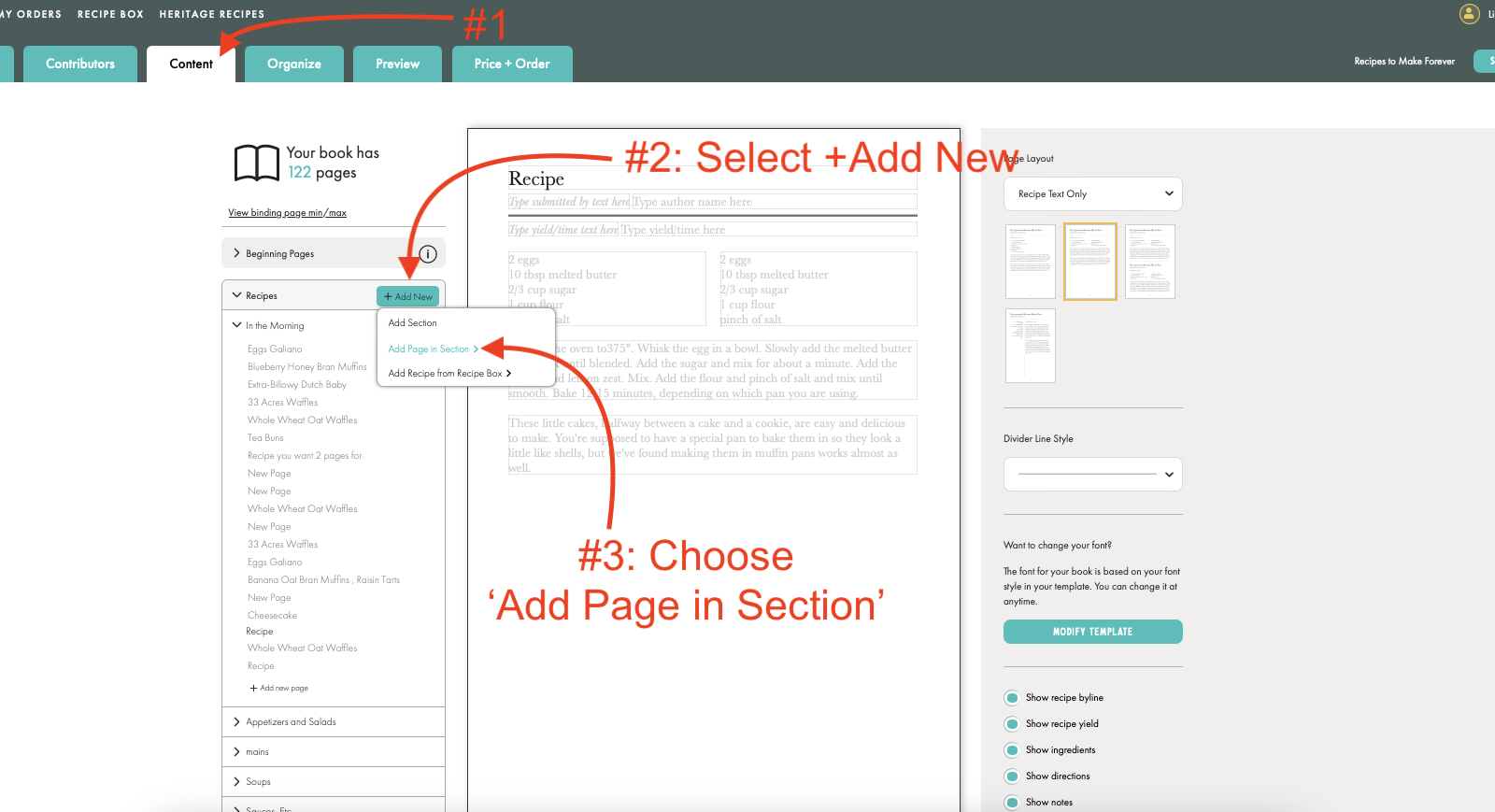Open View binding page min/max link
Image resolution: width=1495 pixels, height=812 pixels.
[x=287, y=213]
